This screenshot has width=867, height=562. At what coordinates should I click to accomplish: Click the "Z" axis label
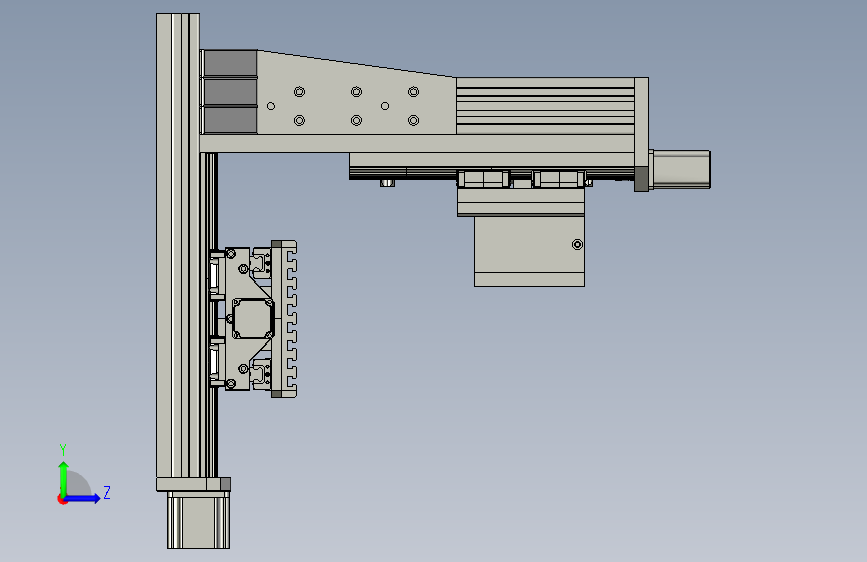[x=107, y=492]
